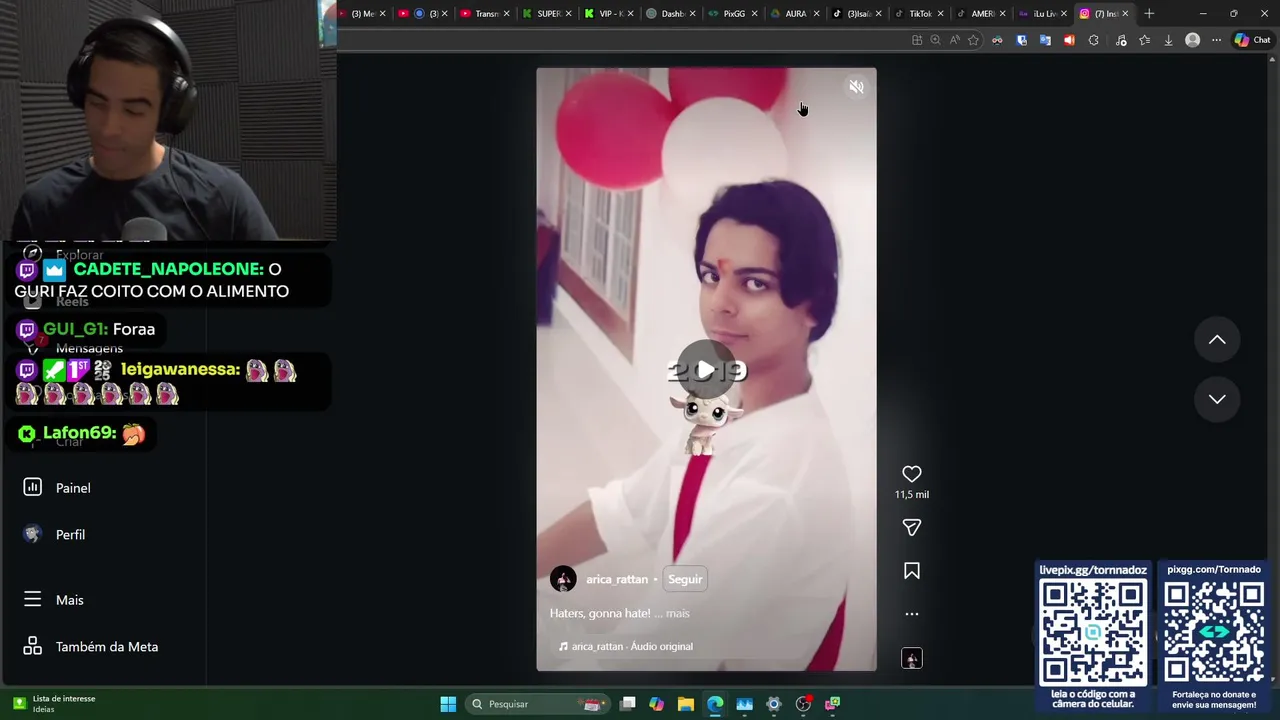
Task: Unmute the reel audio with the speaker icon
Action: 856,87
